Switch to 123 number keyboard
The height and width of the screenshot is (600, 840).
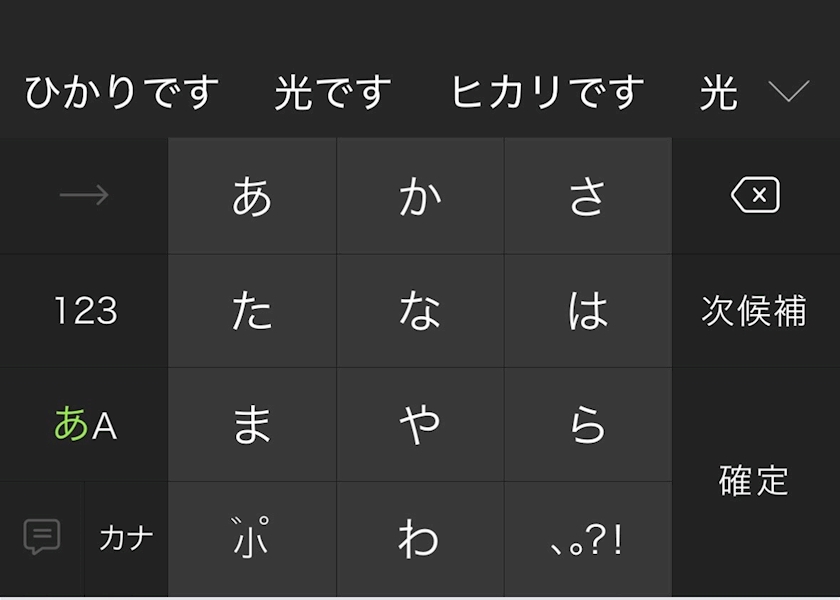(86, 311)
